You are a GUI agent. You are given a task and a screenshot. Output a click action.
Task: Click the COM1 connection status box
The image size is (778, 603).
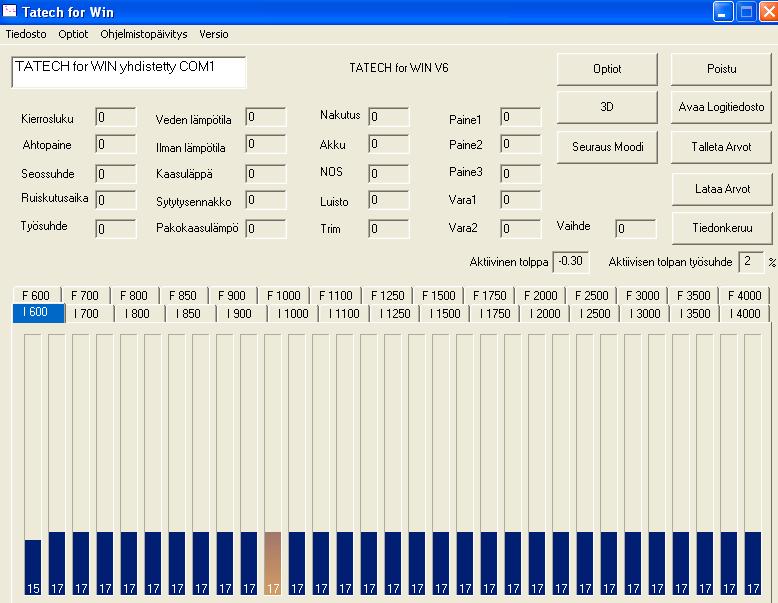129,72
